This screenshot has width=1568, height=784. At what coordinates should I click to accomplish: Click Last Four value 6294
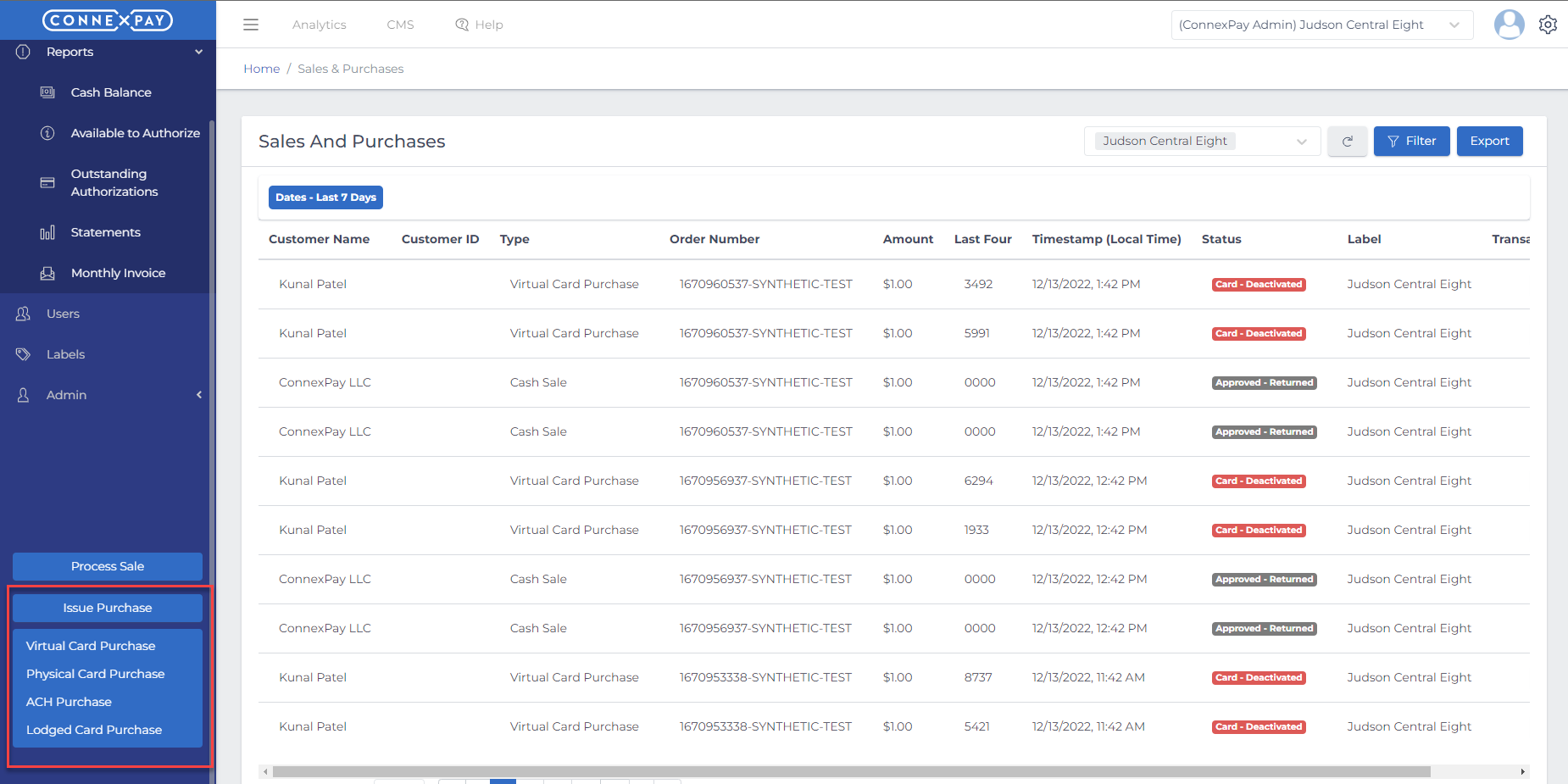click(978, 481)
